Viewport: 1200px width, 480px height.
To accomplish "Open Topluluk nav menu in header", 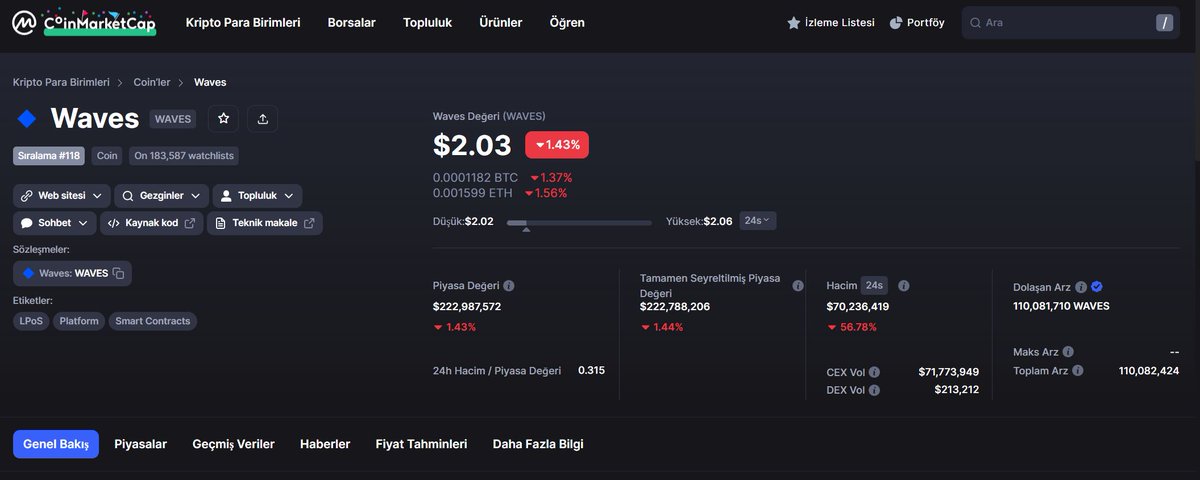I will point(428,22).
